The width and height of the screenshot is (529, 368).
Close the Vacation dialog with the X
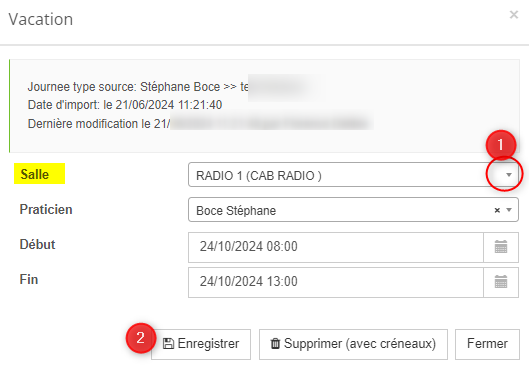pos(513,15)
